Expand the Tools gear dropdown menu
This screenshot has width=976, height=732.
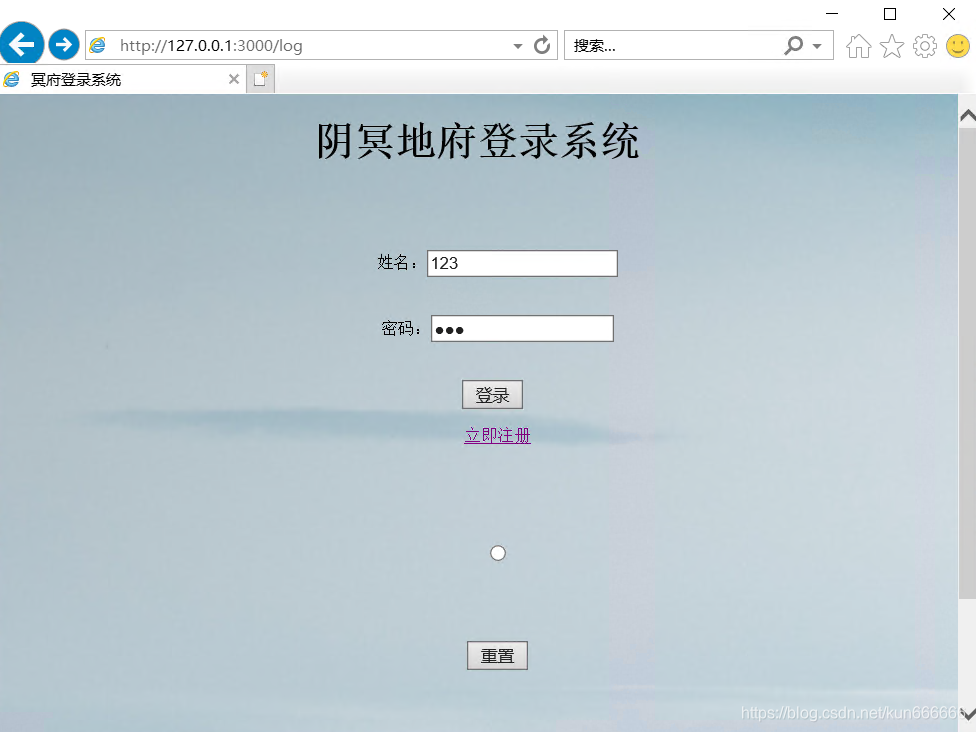[924, 45]
